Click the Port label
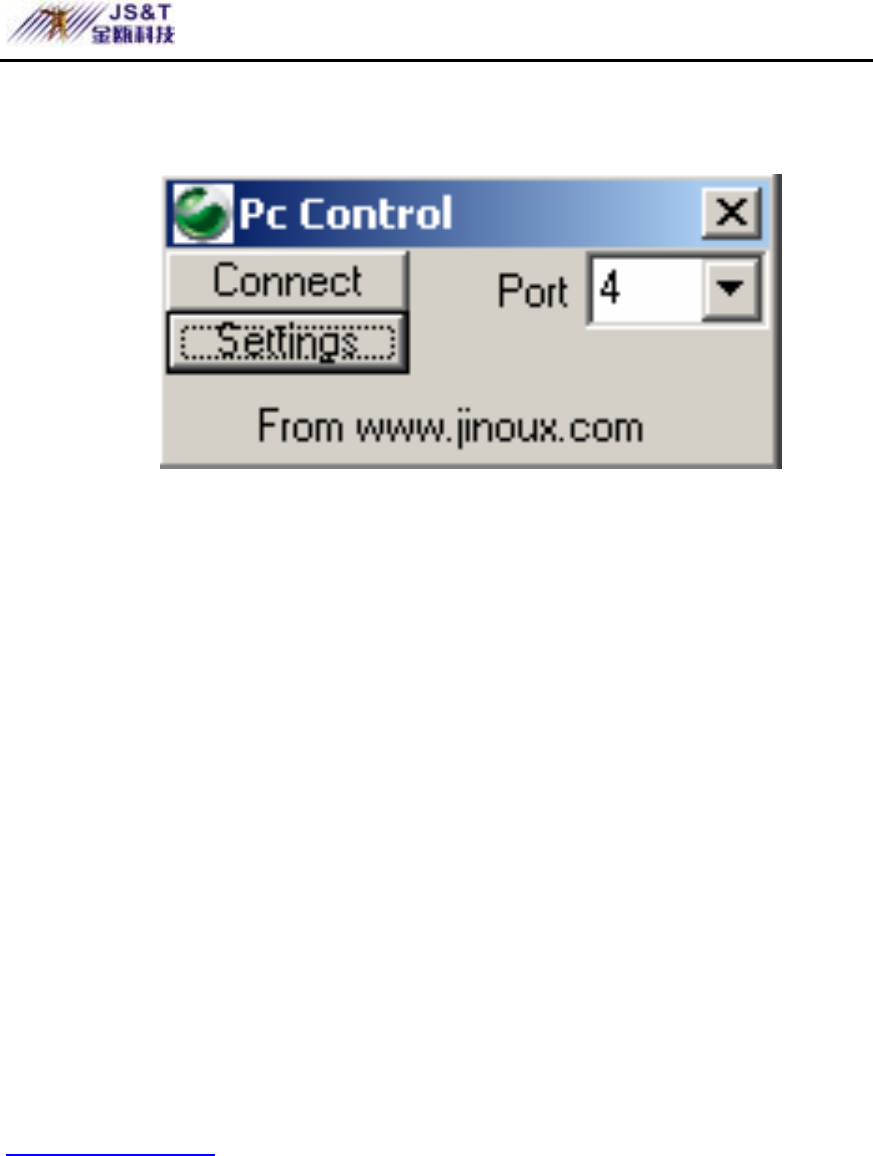Screen dimensions: 873x1156 532,290
